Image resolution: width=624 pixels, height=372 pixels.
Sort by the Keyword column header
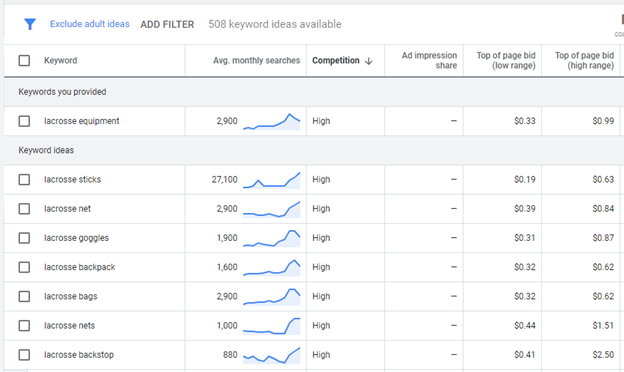[60, 60]
